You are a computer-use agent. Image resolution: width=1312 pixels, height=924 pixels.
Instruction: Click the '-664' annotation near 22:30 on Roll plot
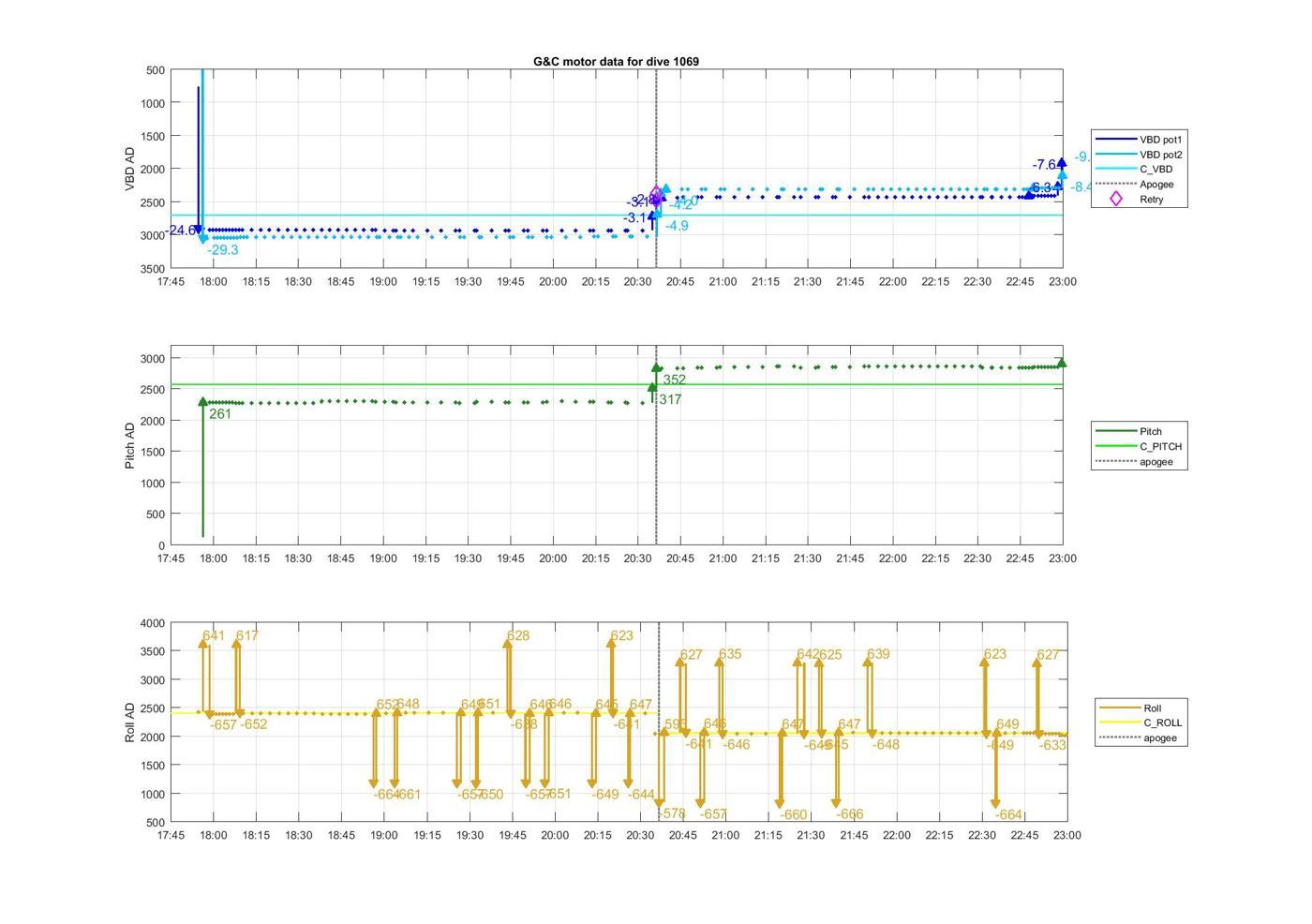tap(1008, 814)
